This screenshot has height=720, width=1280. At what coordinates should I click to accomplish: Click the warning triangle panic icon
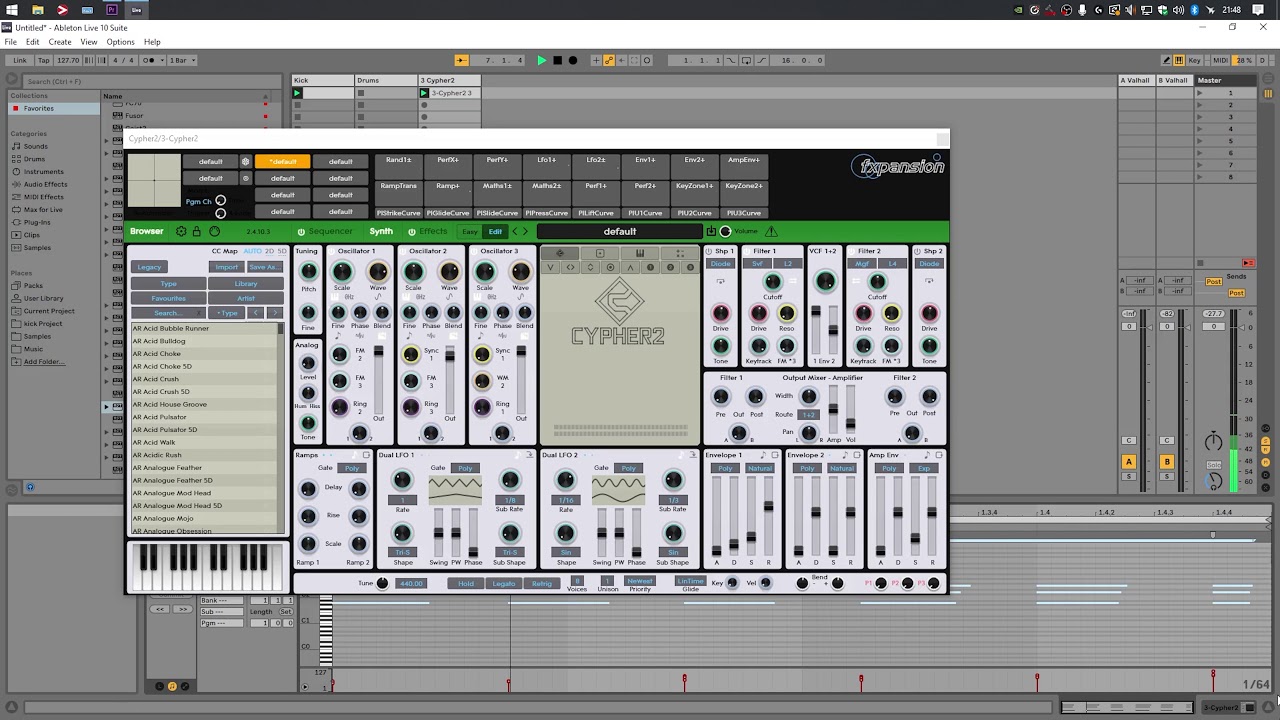[x=771, y=231]
